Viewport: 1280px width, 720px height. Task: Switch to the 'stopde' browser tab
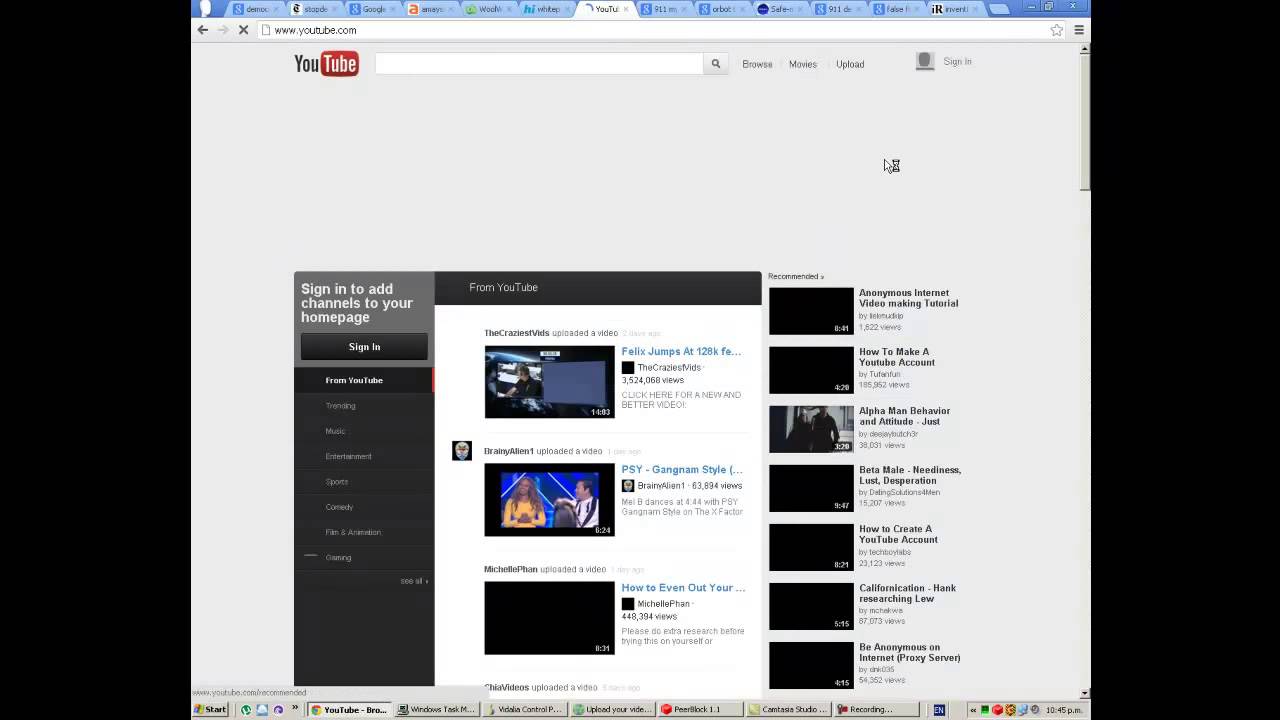[x=314, y=9]
